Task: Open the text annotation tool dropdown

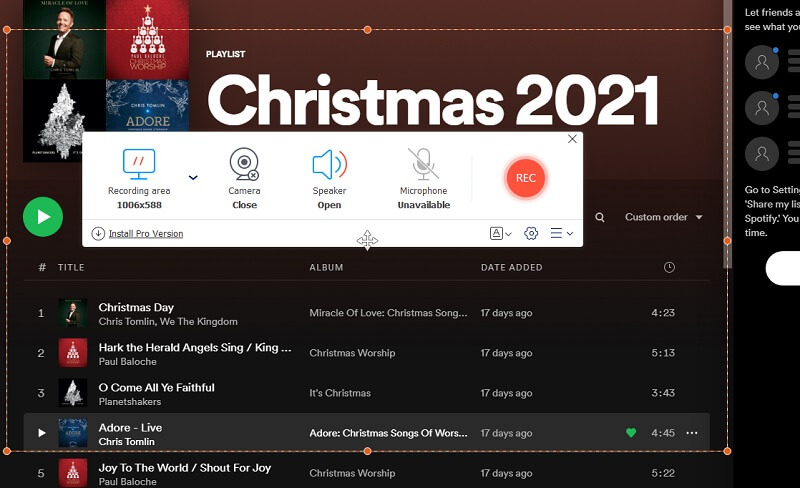Action: click(500, 233)
